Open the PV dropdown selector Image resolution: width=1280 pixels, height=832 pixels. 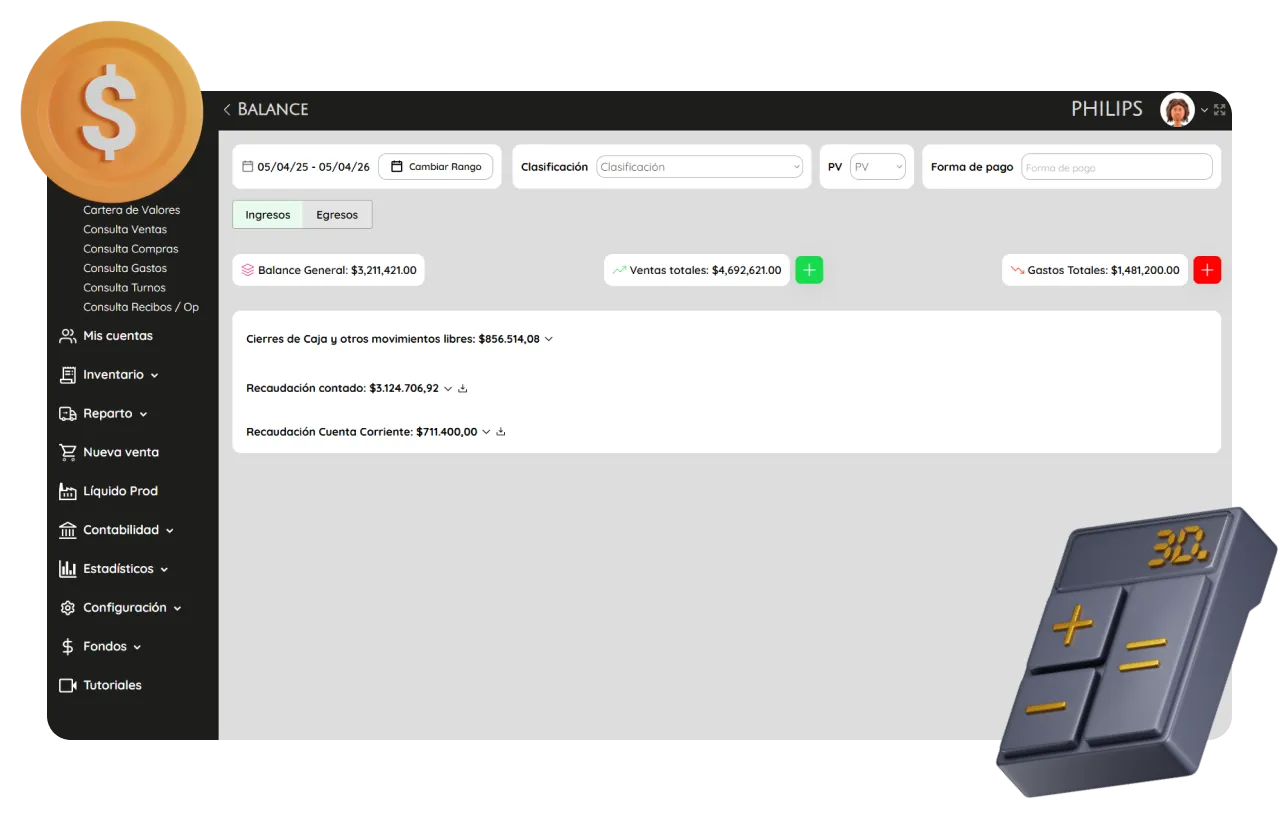pos(877,167)
